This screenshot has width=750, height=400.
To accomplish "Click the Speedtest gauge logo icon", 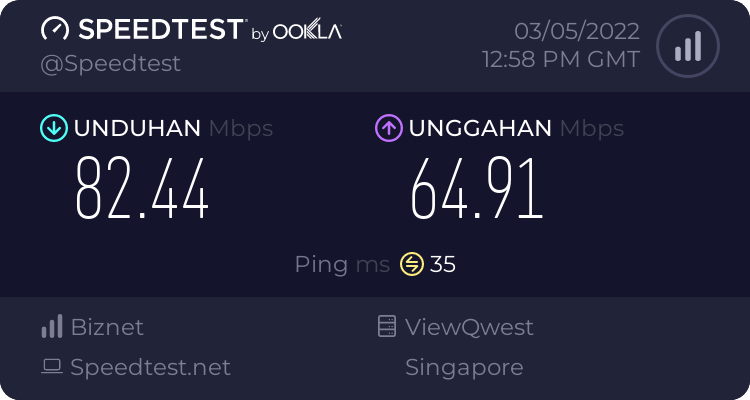I will tap(56, 30).
